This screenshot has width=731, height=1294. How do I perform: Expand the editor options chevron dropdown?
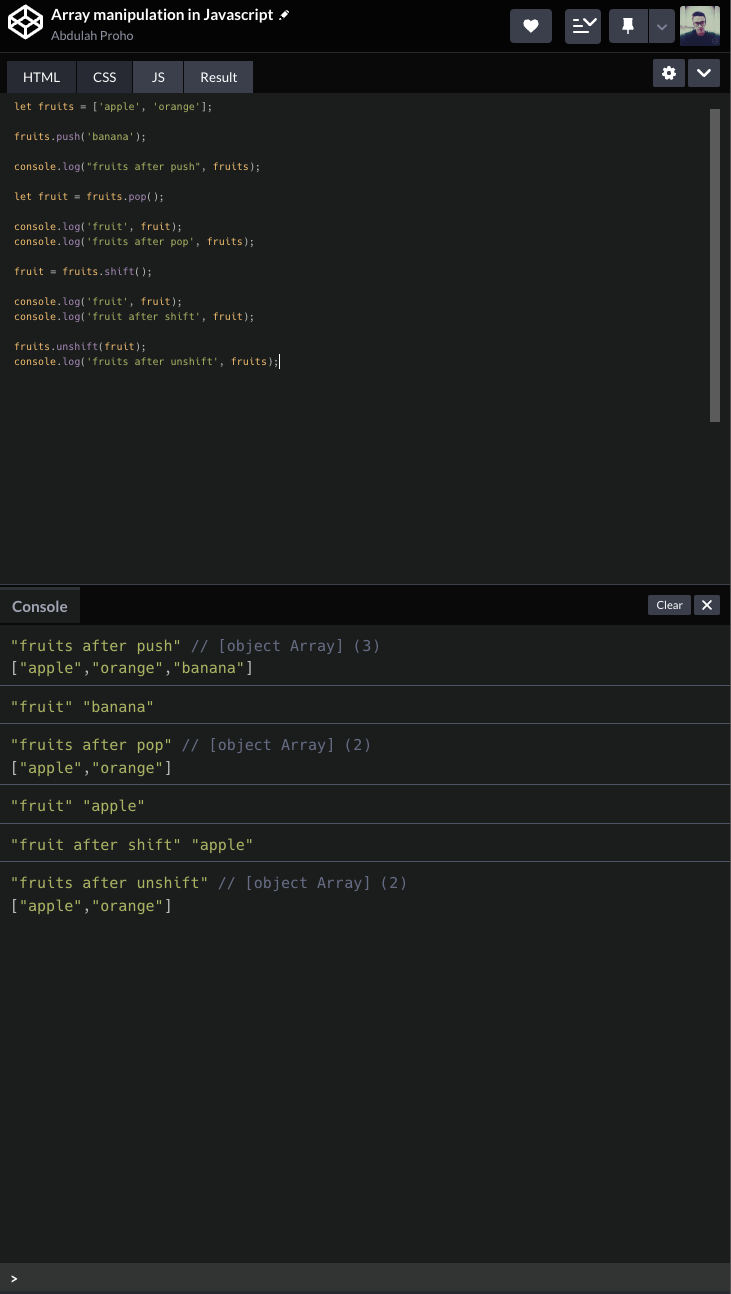pyautogui.click(x=704, y=73)
